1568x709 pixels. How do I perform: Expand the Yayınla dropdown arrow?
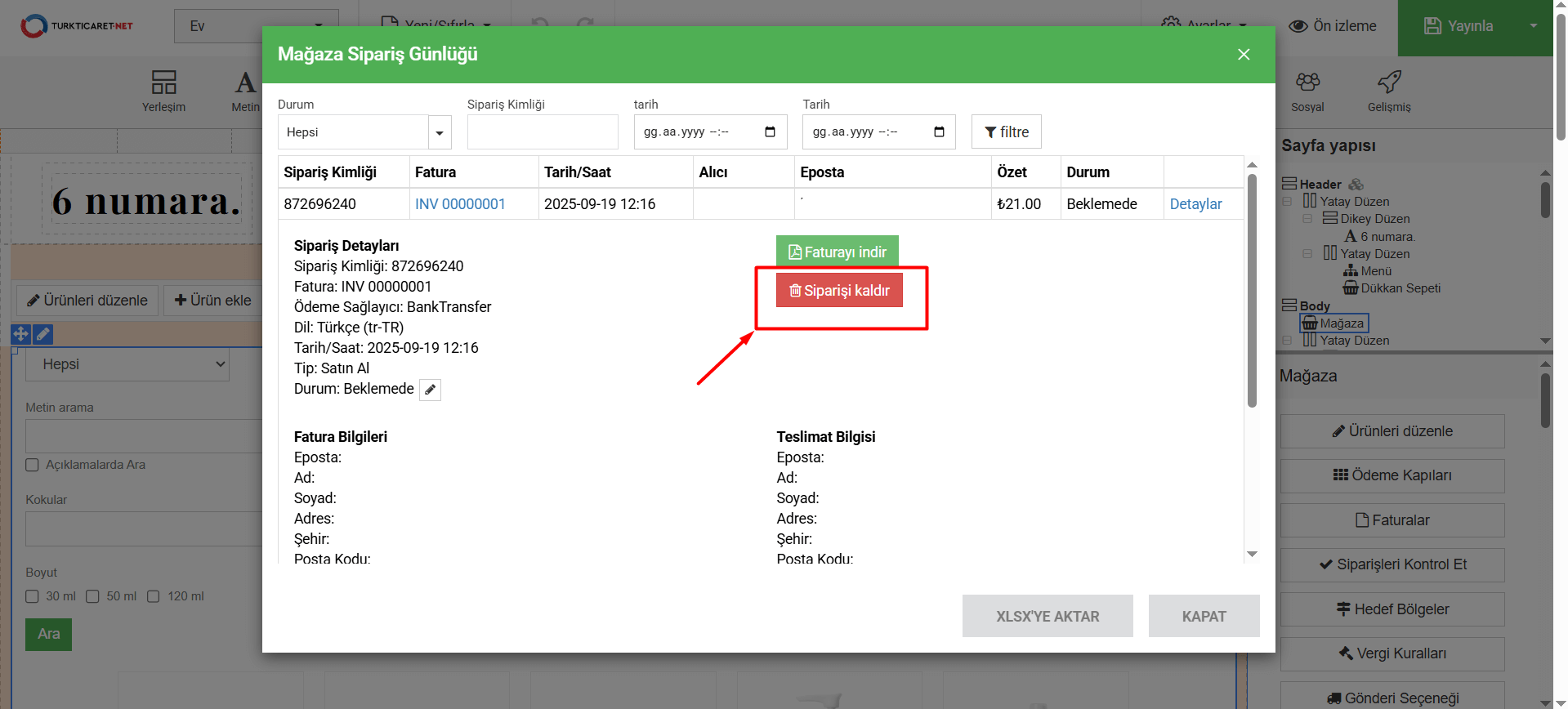1533,26
